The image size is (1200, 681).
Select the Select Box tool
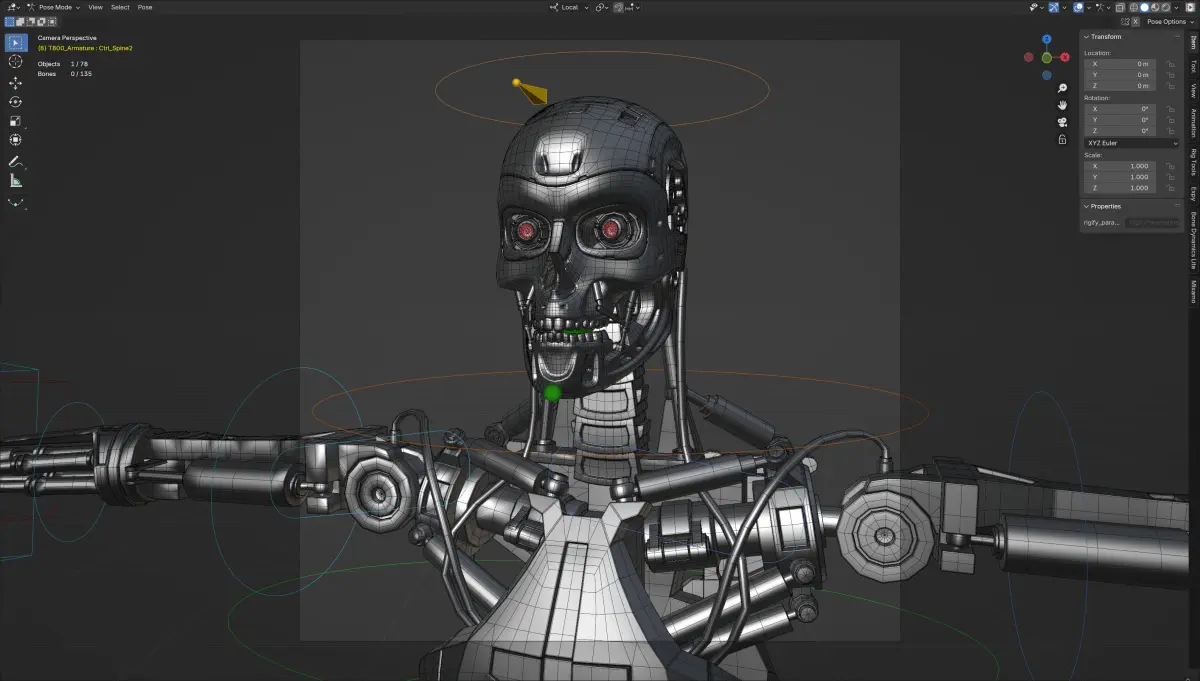[16, 42]
